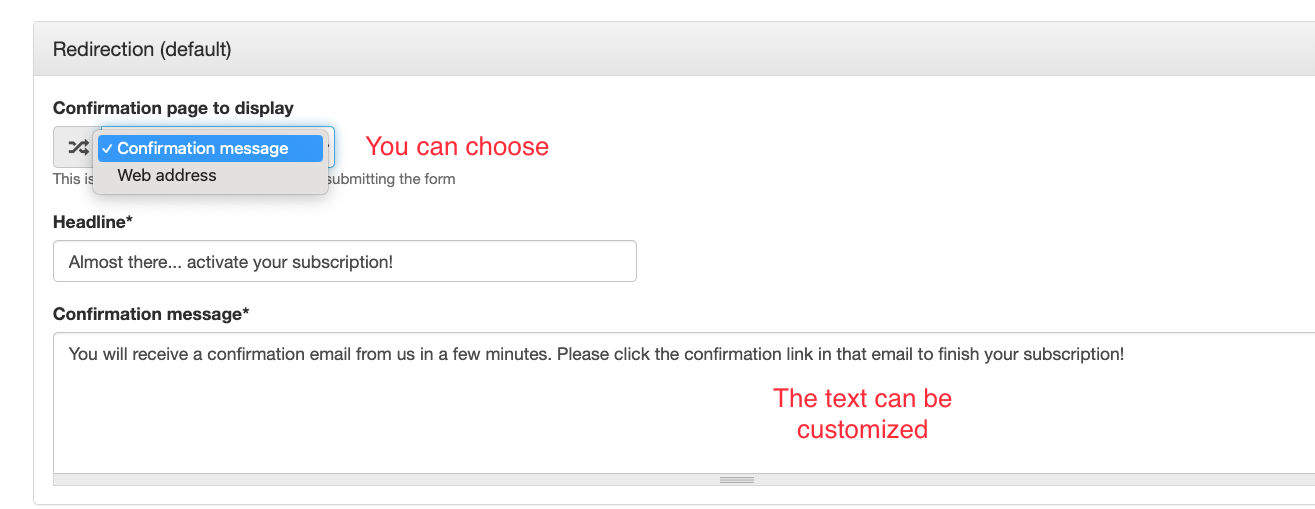Viewport: 1315px width, 509px height.
Task: Select the Confirmation message dropdown option
Action: (x=210, y=148)
